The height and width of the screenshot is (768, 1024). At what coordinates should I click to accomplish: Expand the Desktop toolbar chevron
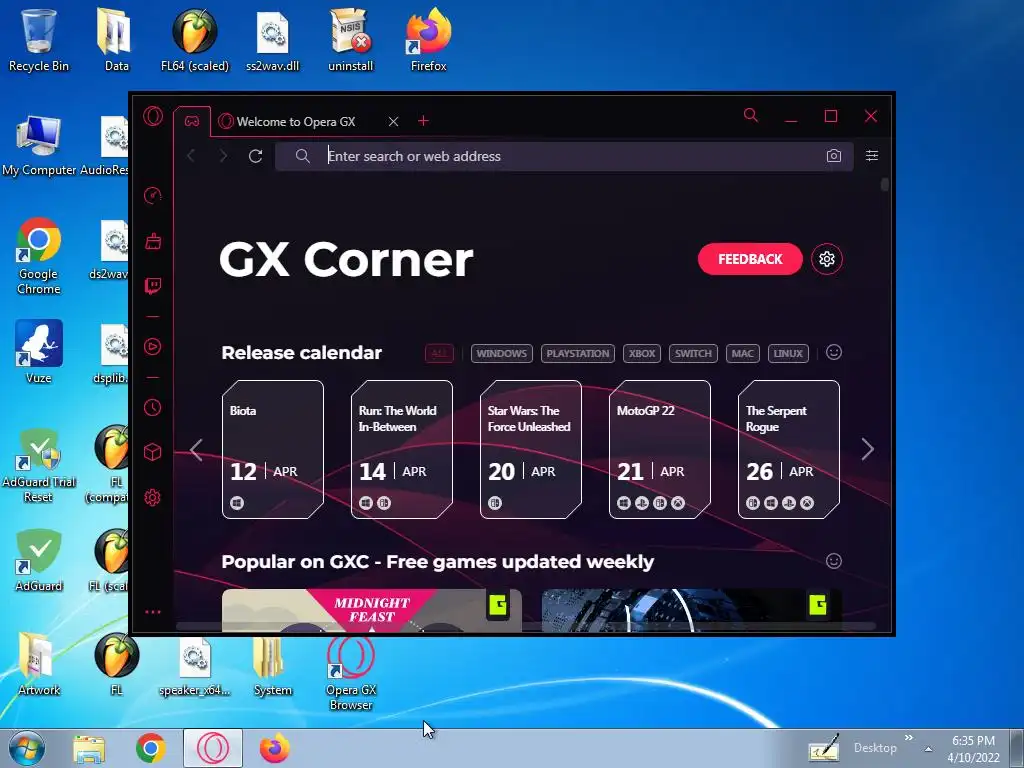coord(908,738)
